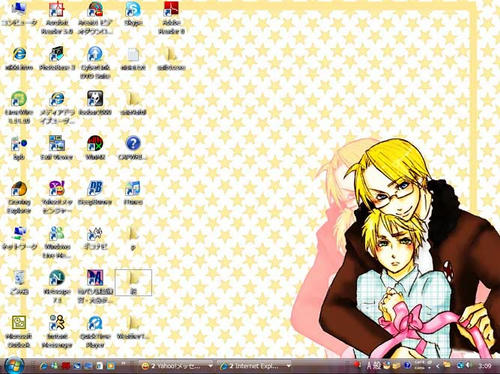500x374 pixels.
Task: Open the Windows Start orb
Action: tap(13, 365)
